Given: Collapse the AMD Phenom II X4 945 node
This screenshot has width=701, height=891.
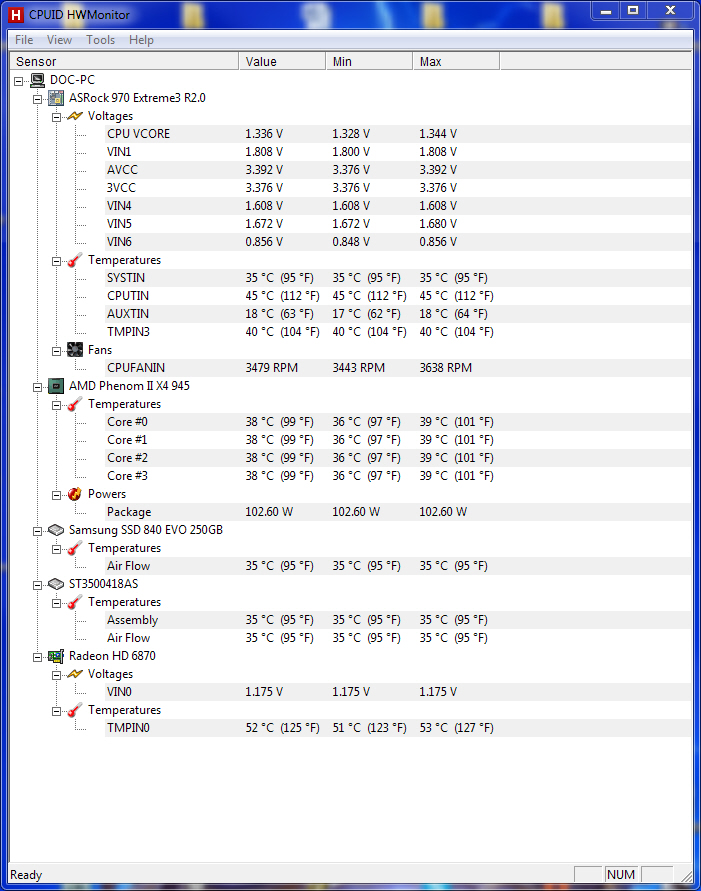Looking at the screenshot, I should click(x=37, y=388).
